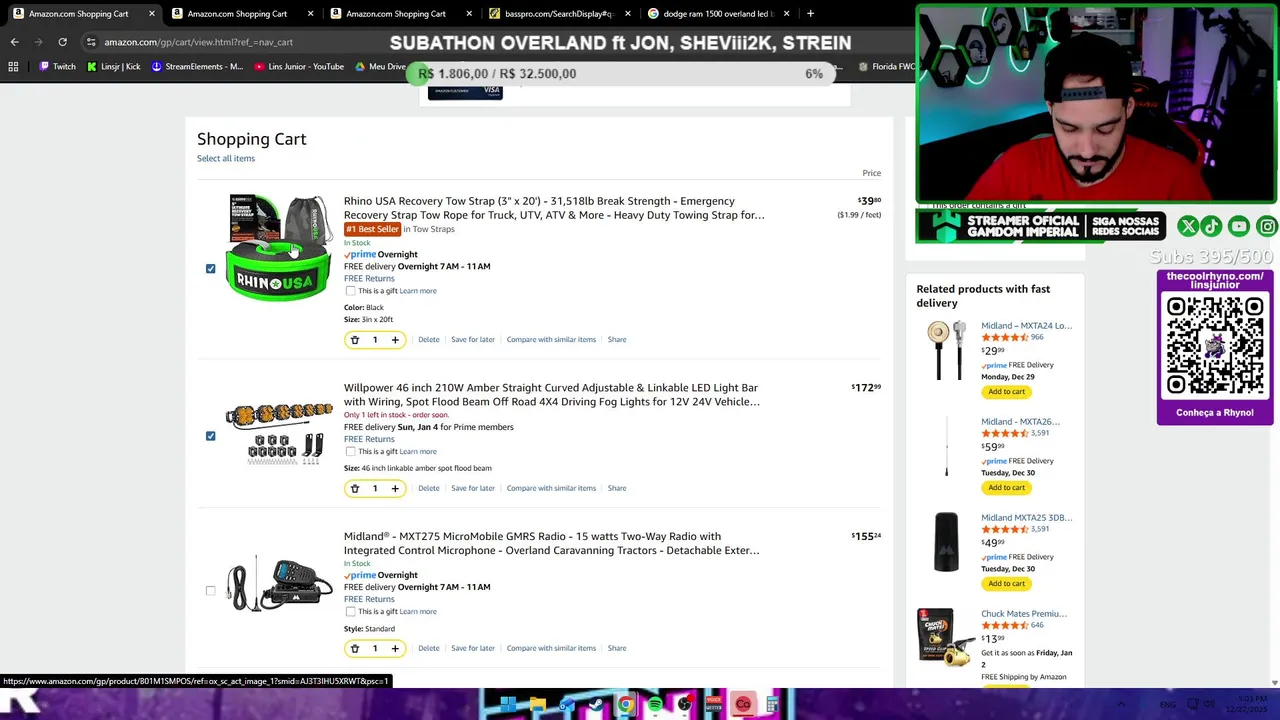The width and height of the screenshot is (1280, 720).
Task: Click the FREE Returns link for Willpower light bar
Action: pyautogui.click(x=369, y=439)
